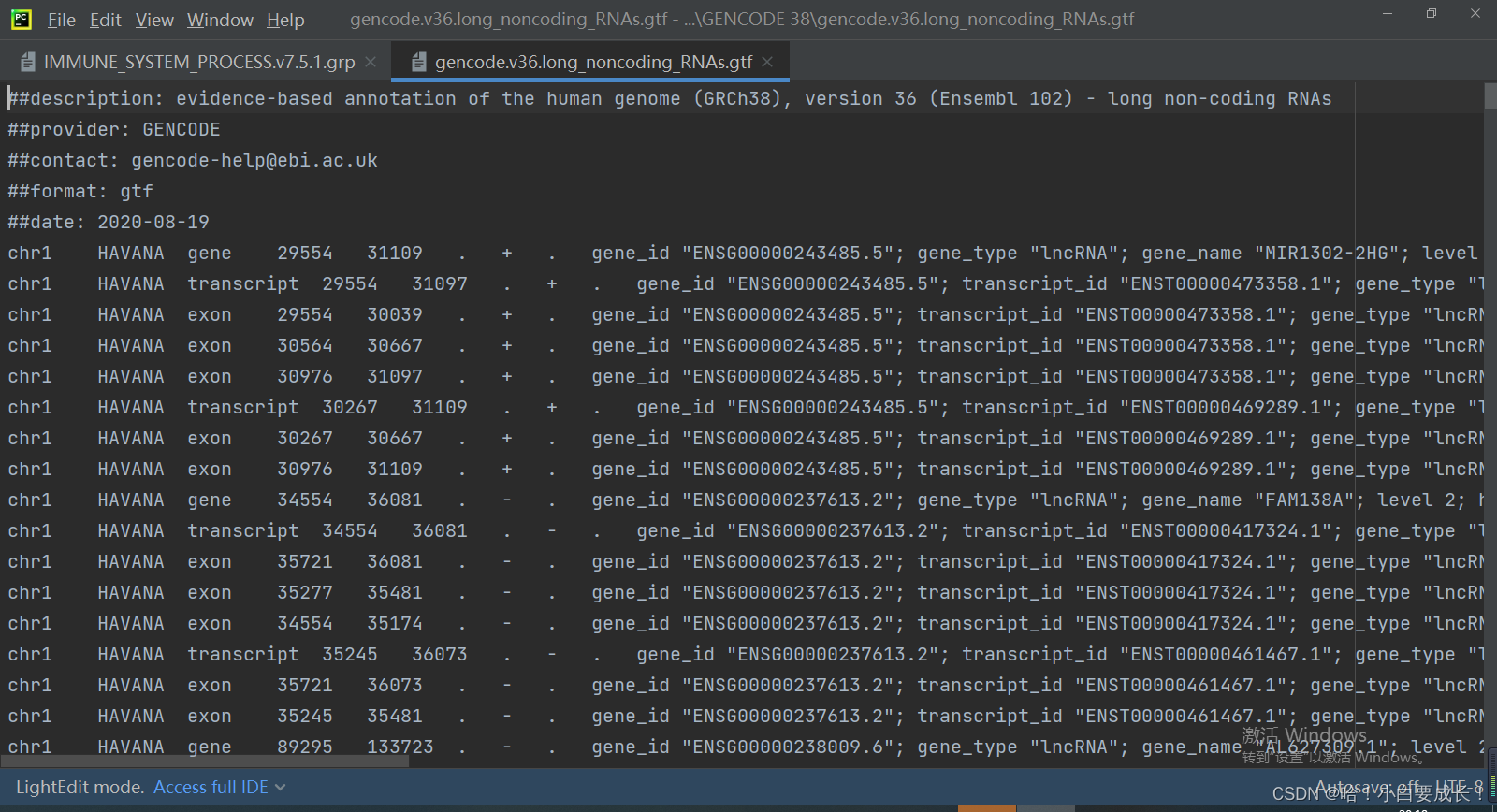Viewport: 1497px width, 812px height.
Task: Click file icon on IMMUNE_SYSTEM_PROCESS tab
Action: pos(28,62)
